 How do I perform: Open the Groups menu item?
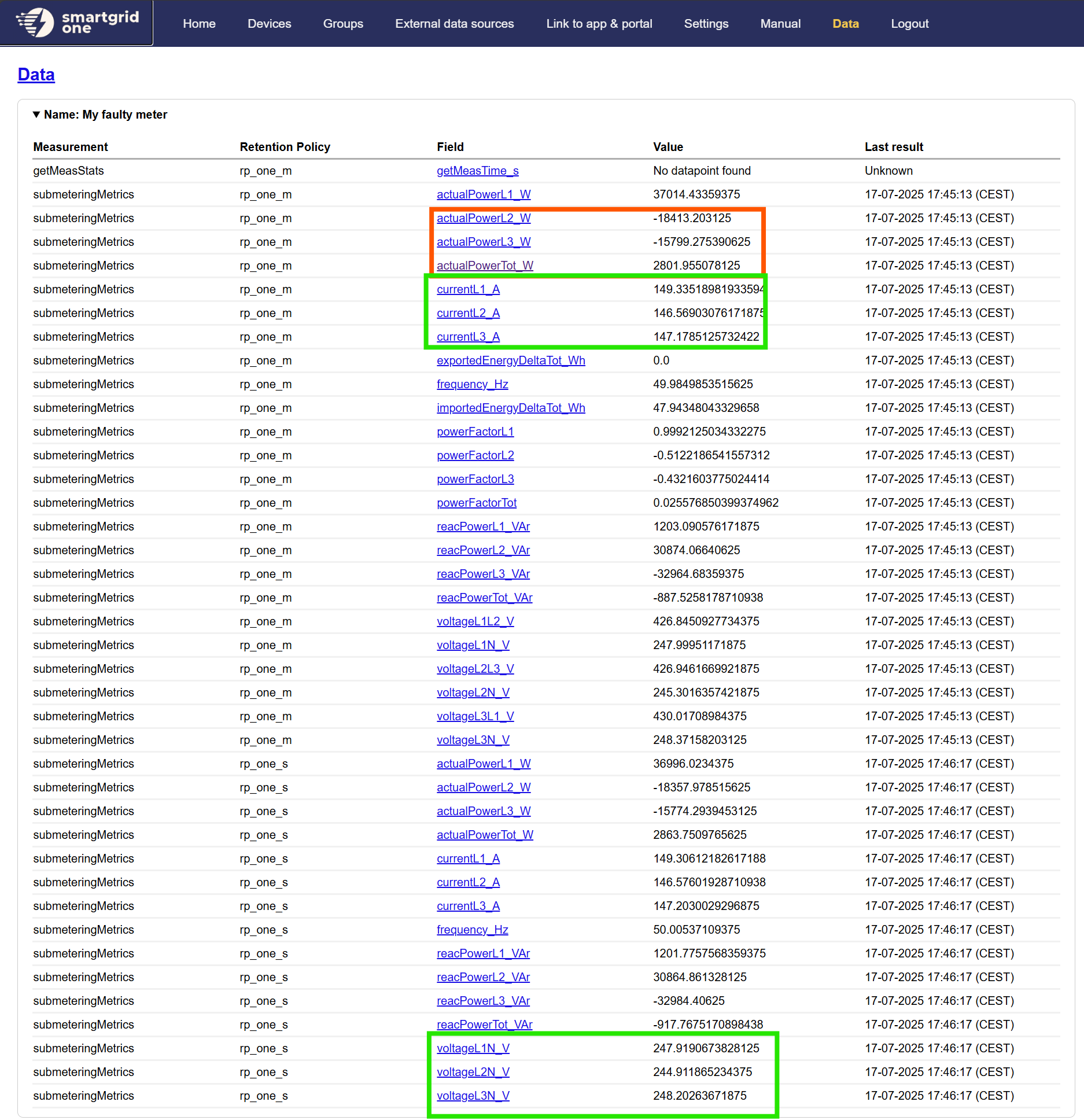click(x=343, y=24)
